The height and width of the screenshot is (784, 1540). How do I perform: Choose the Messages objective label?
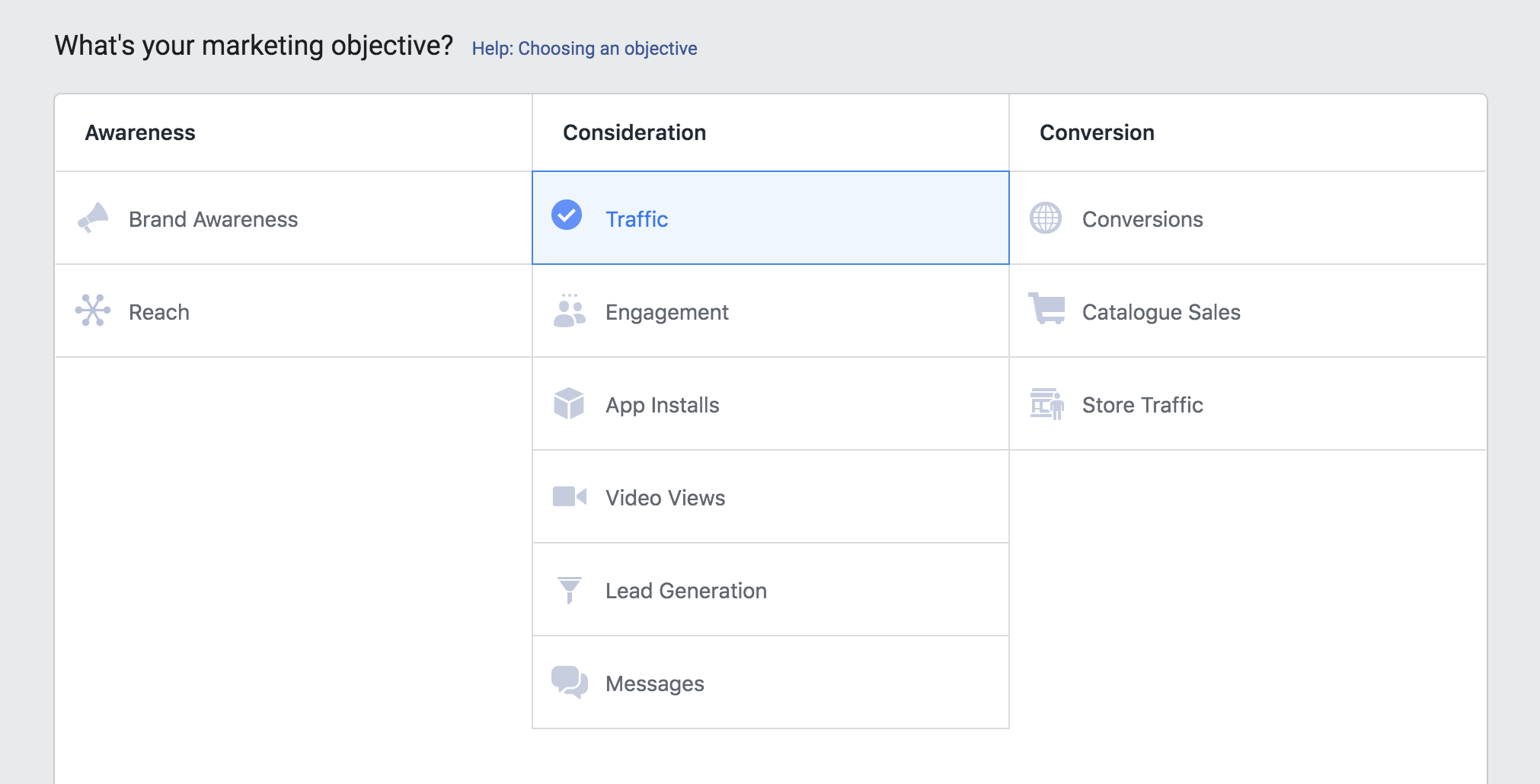[655, 684]
